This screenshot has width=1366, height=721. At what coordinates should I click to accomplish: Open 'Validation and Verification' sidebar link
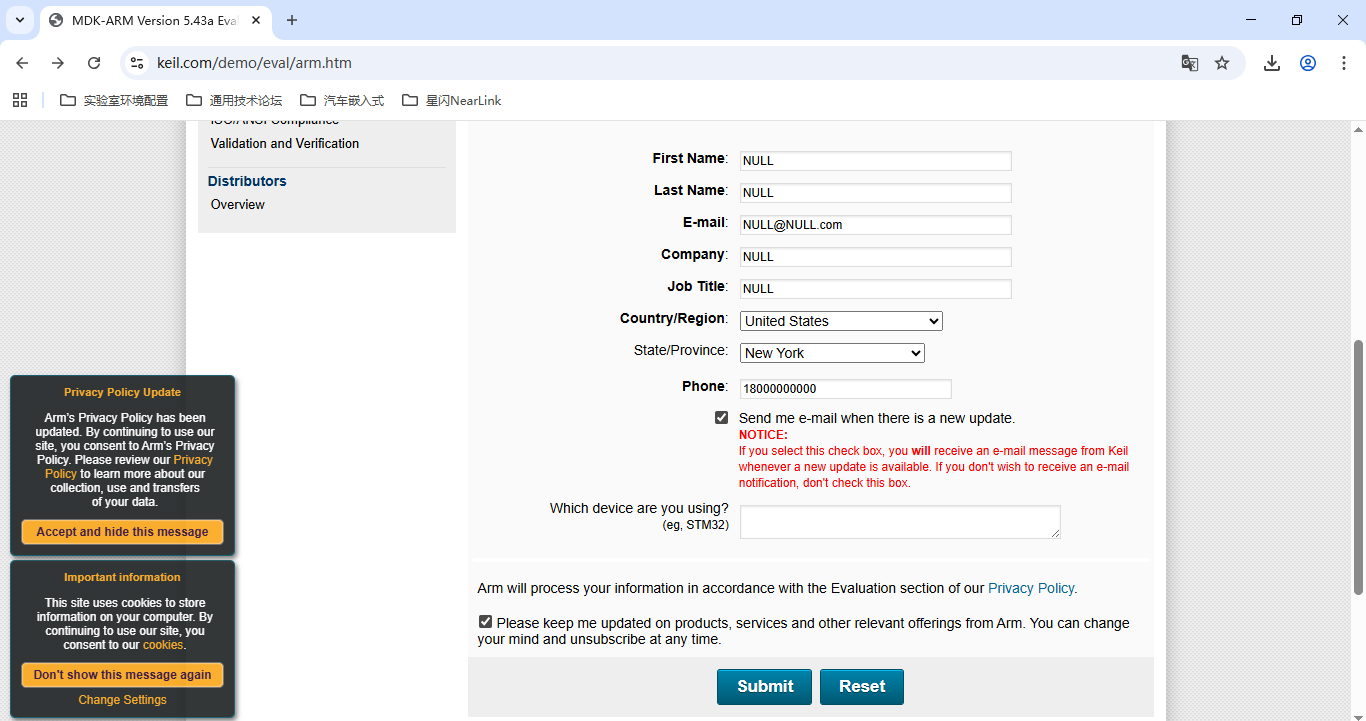(x=285, y=144)
